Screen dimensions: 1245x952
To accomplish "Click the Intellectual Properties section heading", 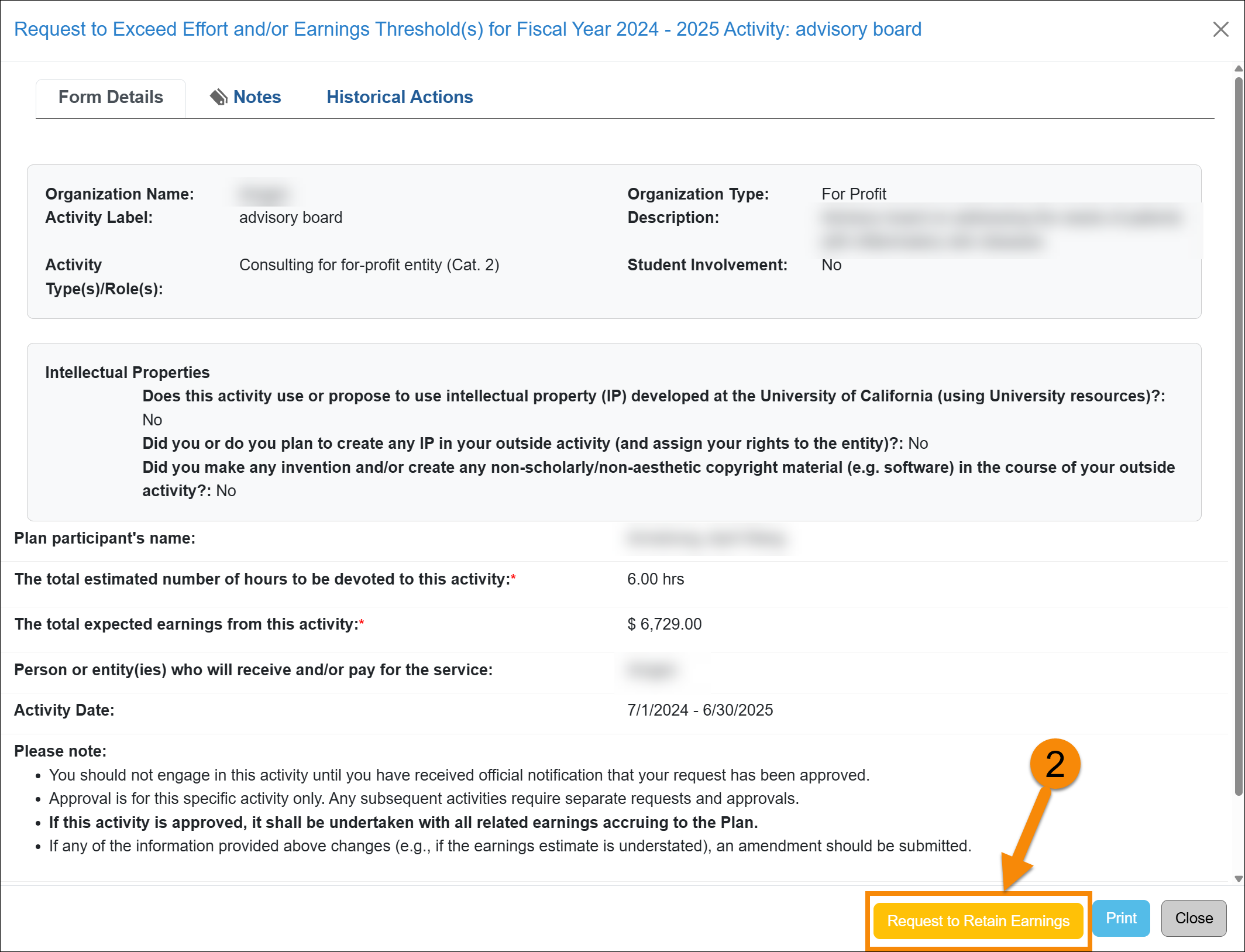I will click(x=128, y=372).
